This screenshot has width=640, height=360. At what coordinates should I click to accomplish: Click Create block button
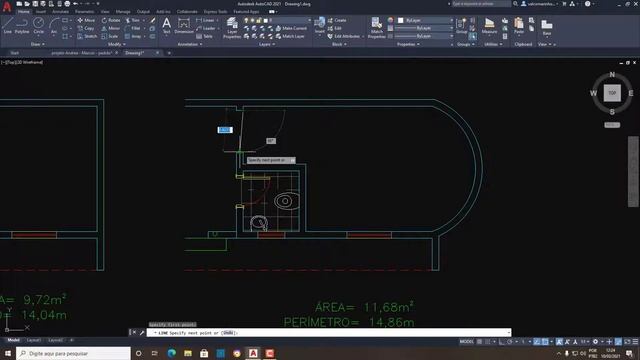[x=337, y=20]
